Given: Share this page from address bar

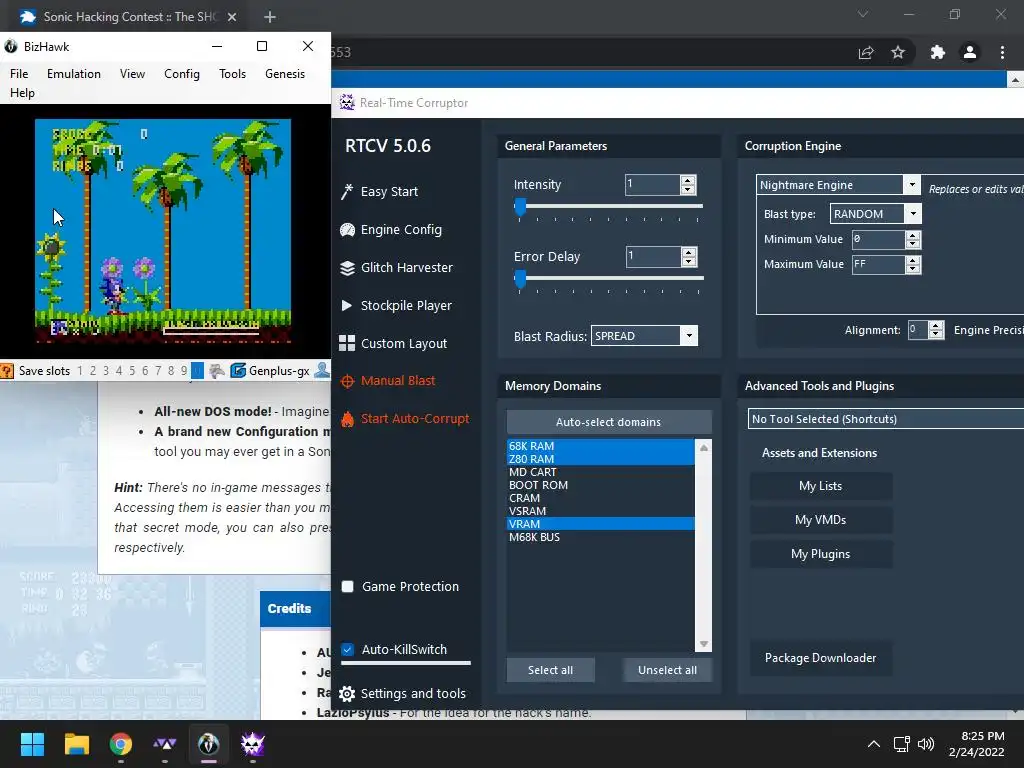Looking at the screenshot, I should (866, 52).
